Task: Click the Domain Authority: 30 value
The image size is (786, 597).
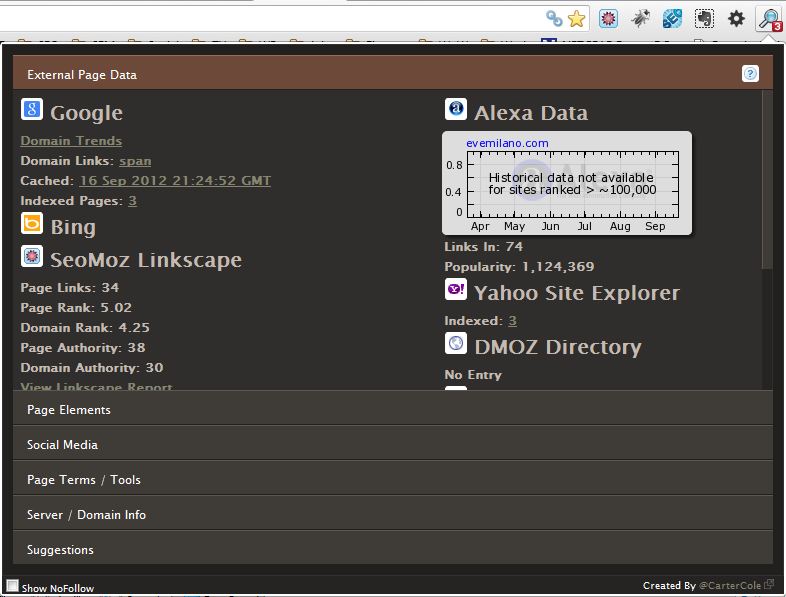Action: click(92, 368)
